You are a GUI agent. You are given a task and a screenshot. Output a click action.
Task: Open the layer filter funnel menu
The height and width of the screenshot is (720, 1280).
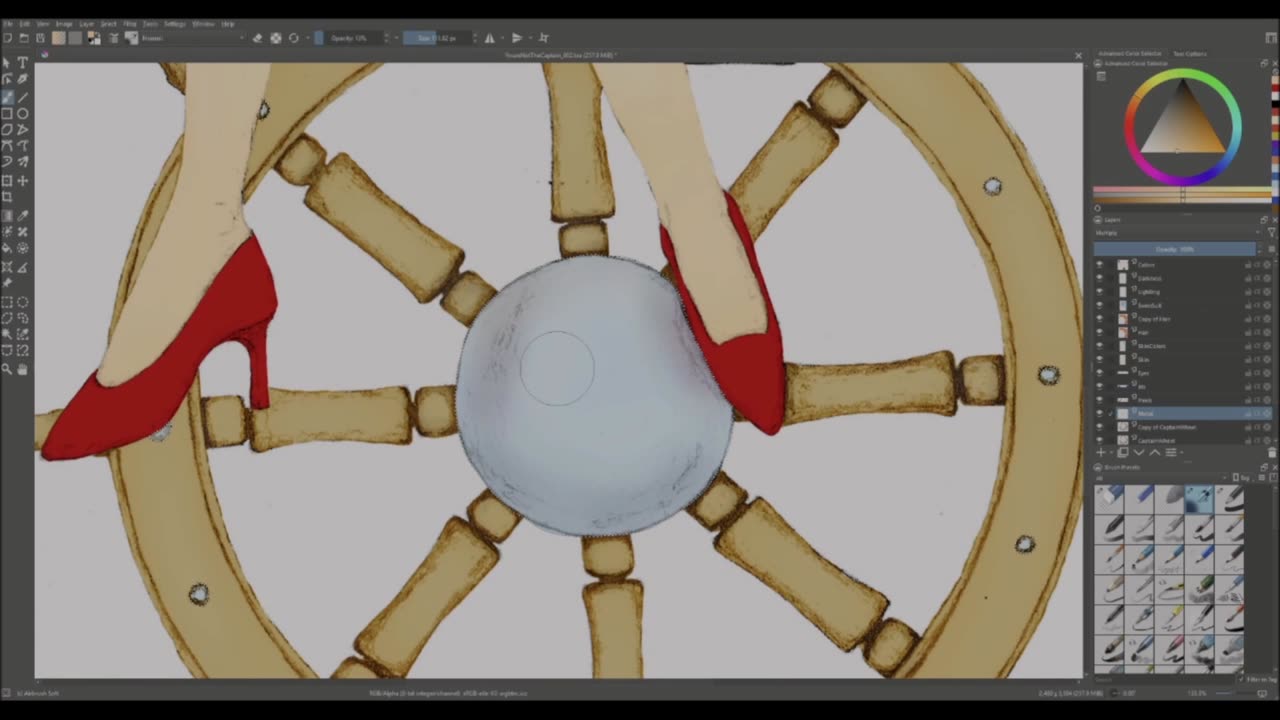pos(1271,233)
